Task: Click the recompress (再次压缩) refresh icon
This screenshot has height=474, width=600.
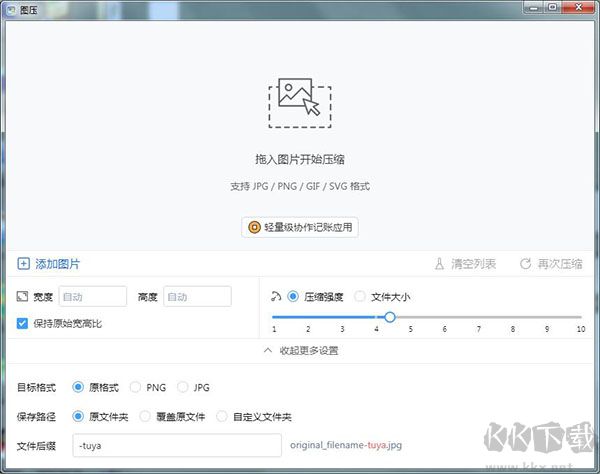Action: coord(524,264)
